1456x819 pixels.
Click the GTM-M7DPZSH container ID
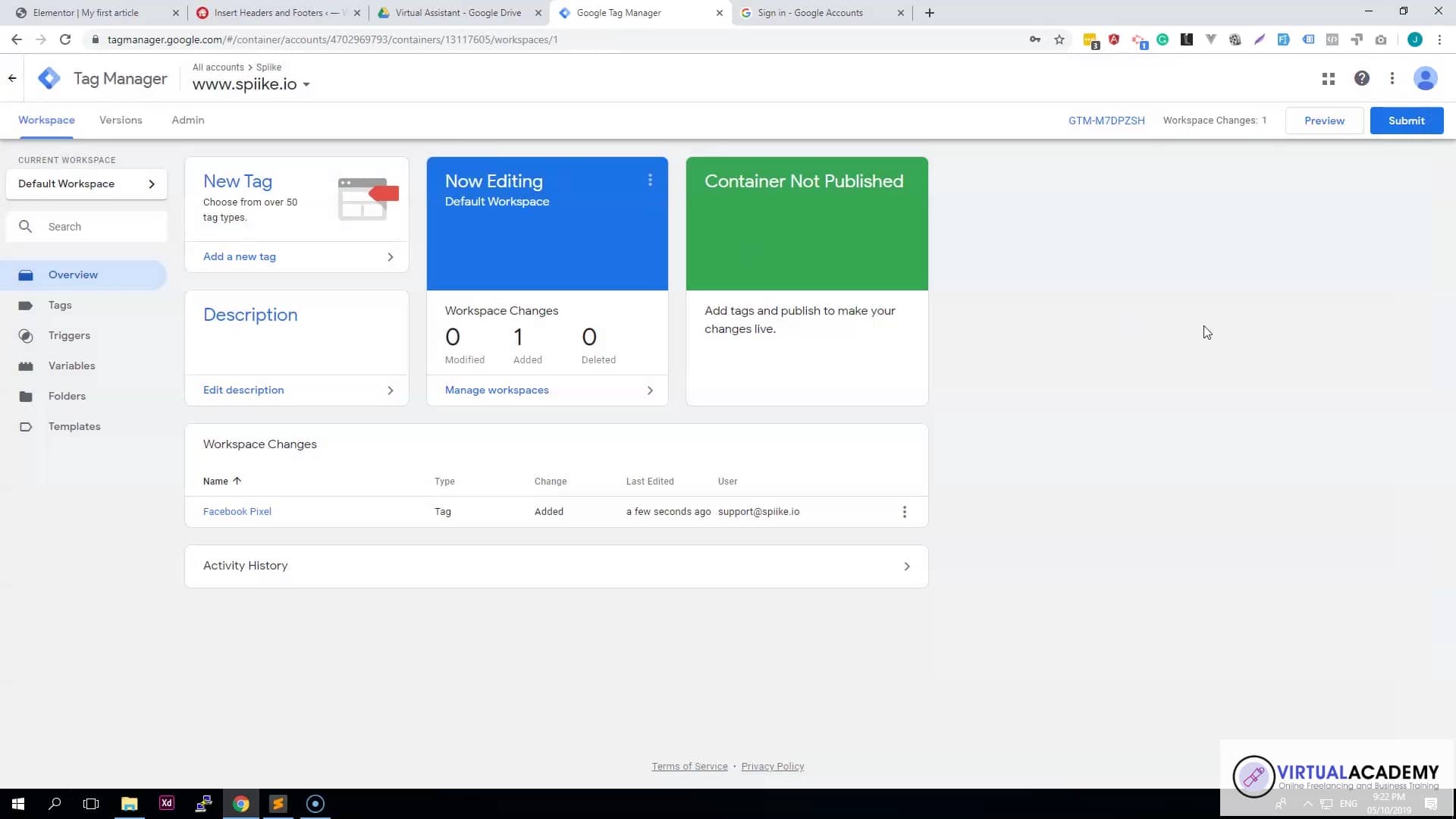tap(1106, 121)
